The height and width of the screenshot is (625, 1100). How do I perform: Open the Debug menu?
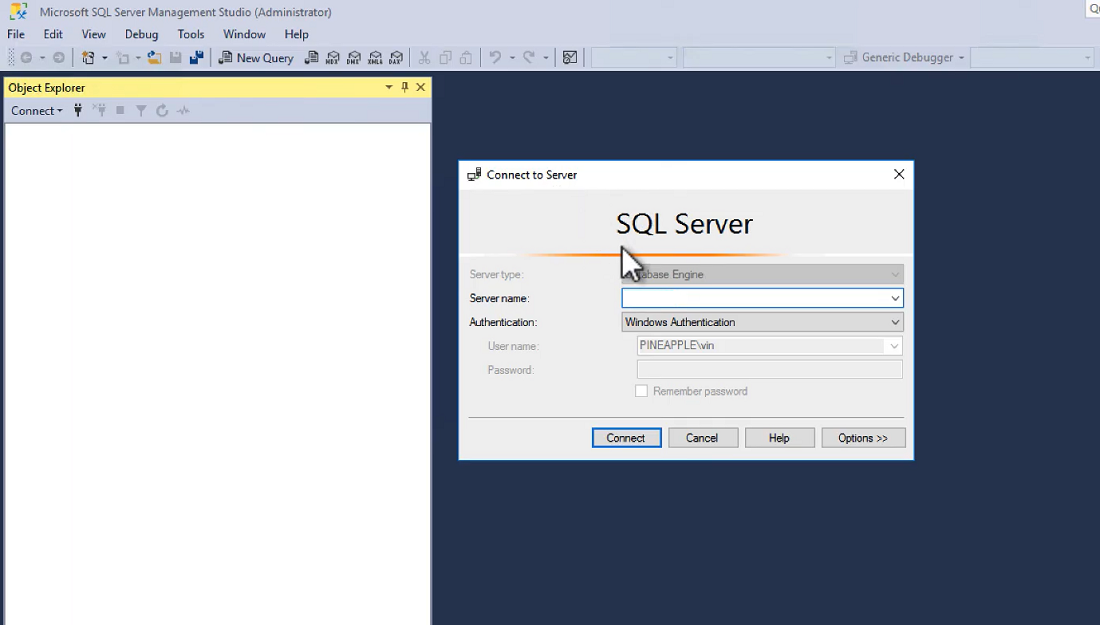coord(141,34)
